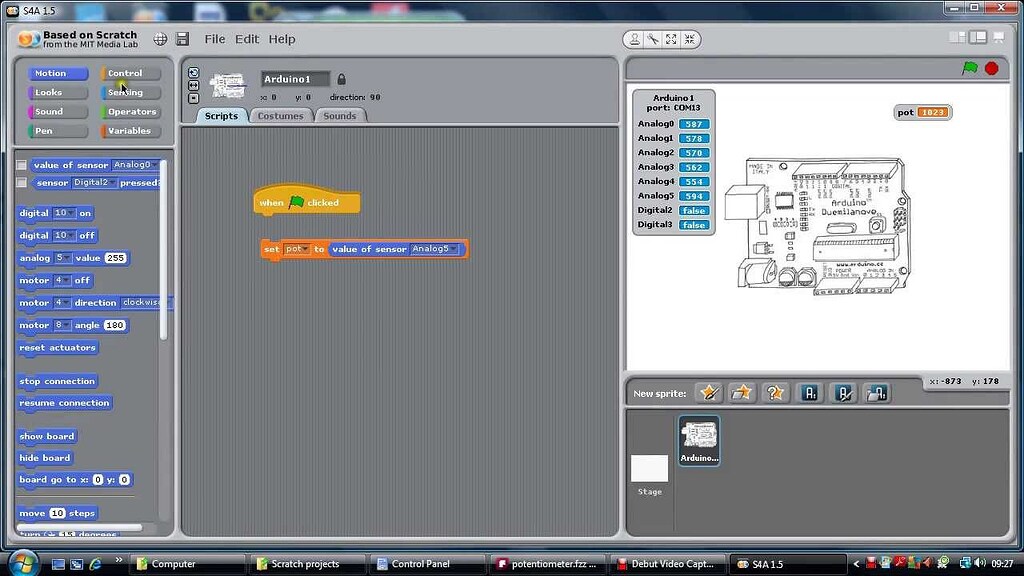Show the Control block category
1024x576 pixels.
(130, 72)
